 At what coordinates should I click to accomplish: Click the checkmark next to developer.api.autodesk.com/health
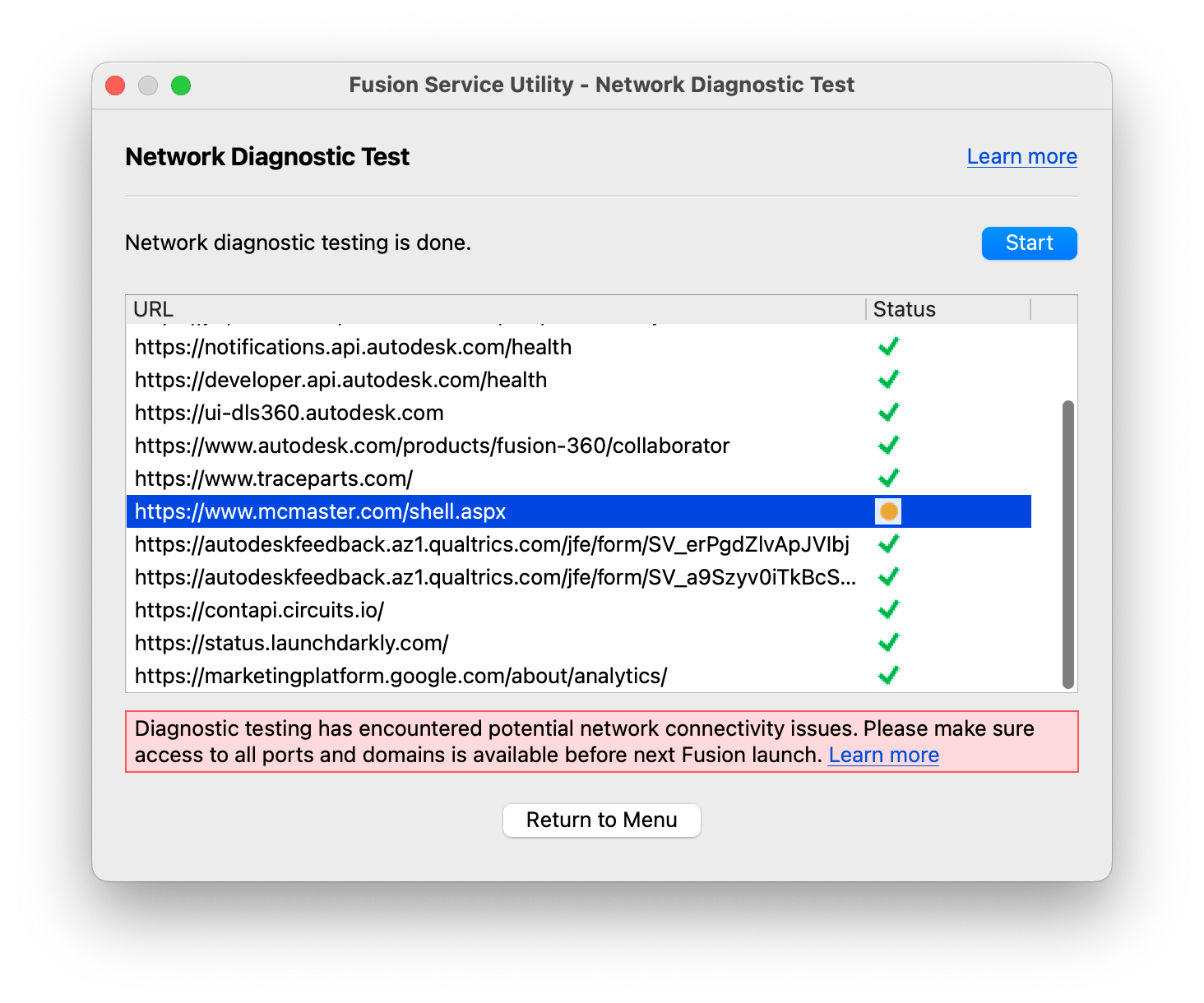(888, 379)
